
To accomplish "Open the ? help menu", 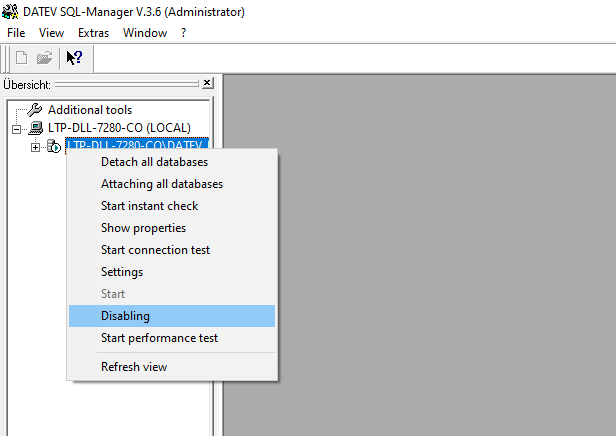I will pos(183,33).
